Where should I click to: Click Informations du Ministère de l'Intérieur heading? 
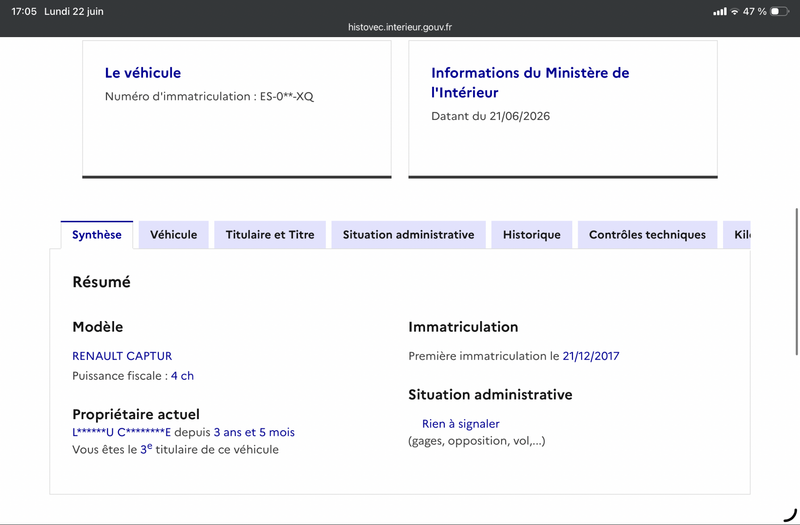pos(530,83)
